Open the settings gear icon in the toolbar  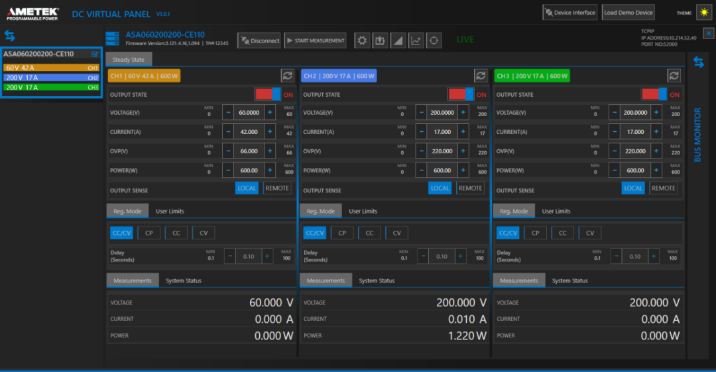[362, 41]
